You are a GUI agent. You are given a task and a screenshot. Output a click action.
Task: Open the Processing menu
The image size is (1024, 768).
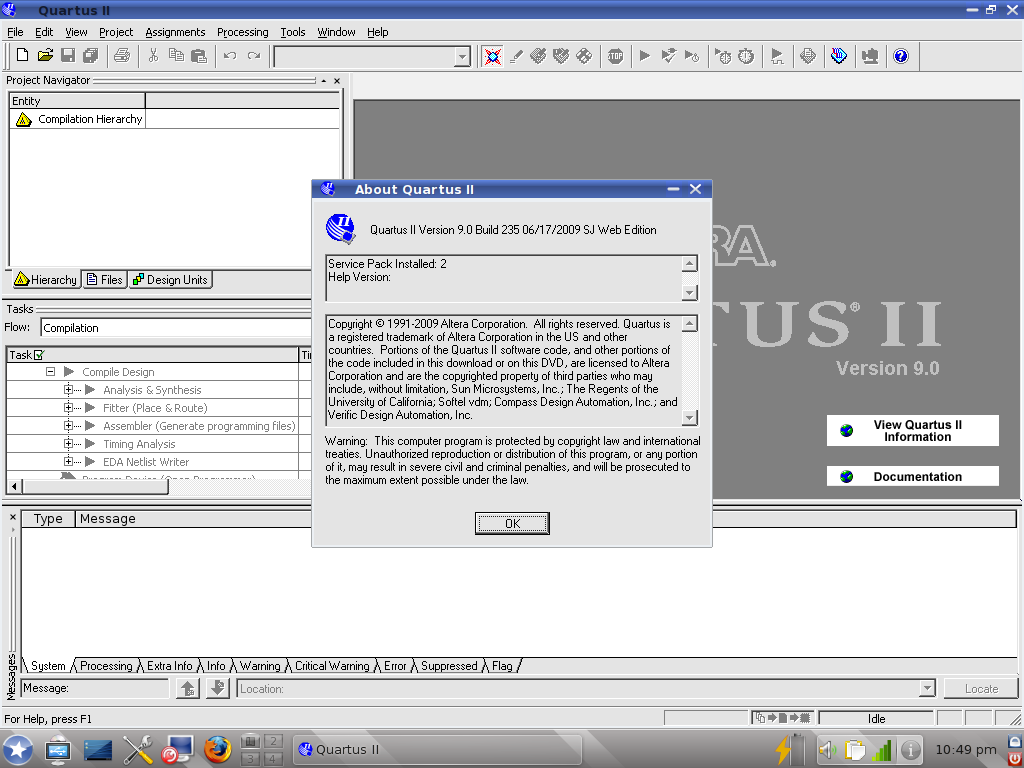(242, 32)
